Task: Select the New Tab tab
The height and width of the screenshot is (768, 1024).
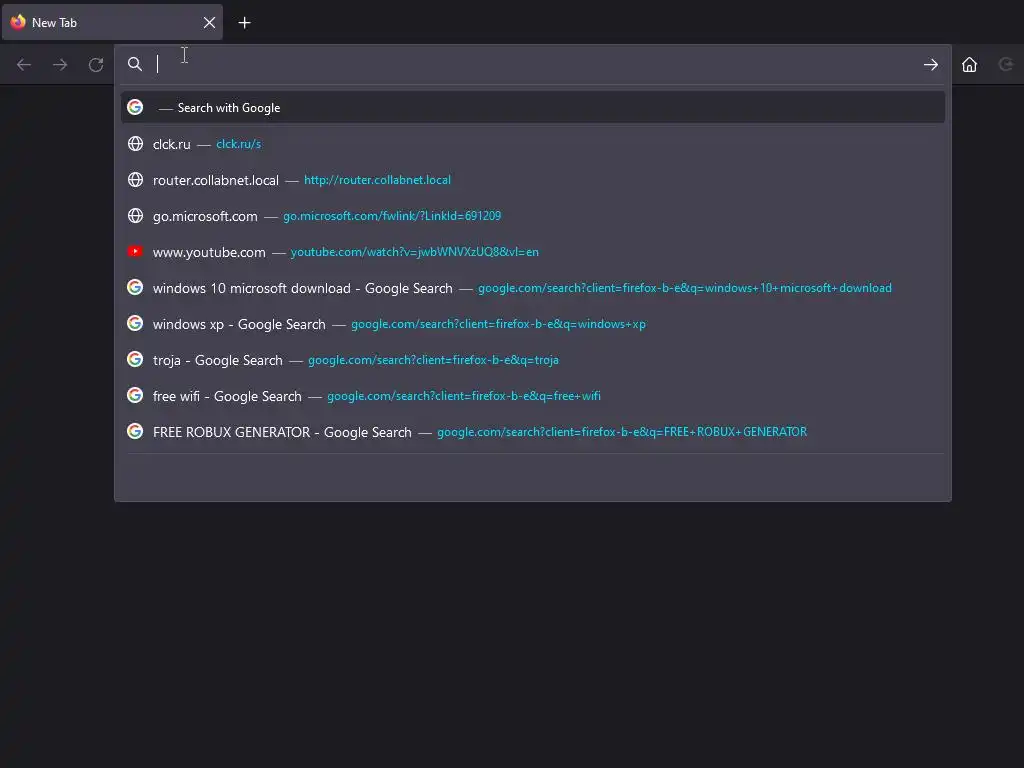Action: point(112,23)
